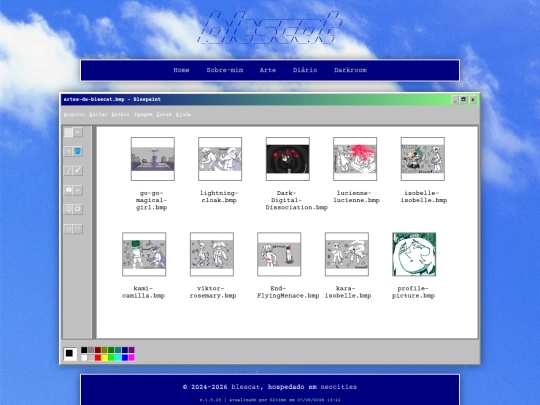Screen dimensions: 540x405
Task: Open the Diário page
Action: pyautogui.click(x=305, y=70)
